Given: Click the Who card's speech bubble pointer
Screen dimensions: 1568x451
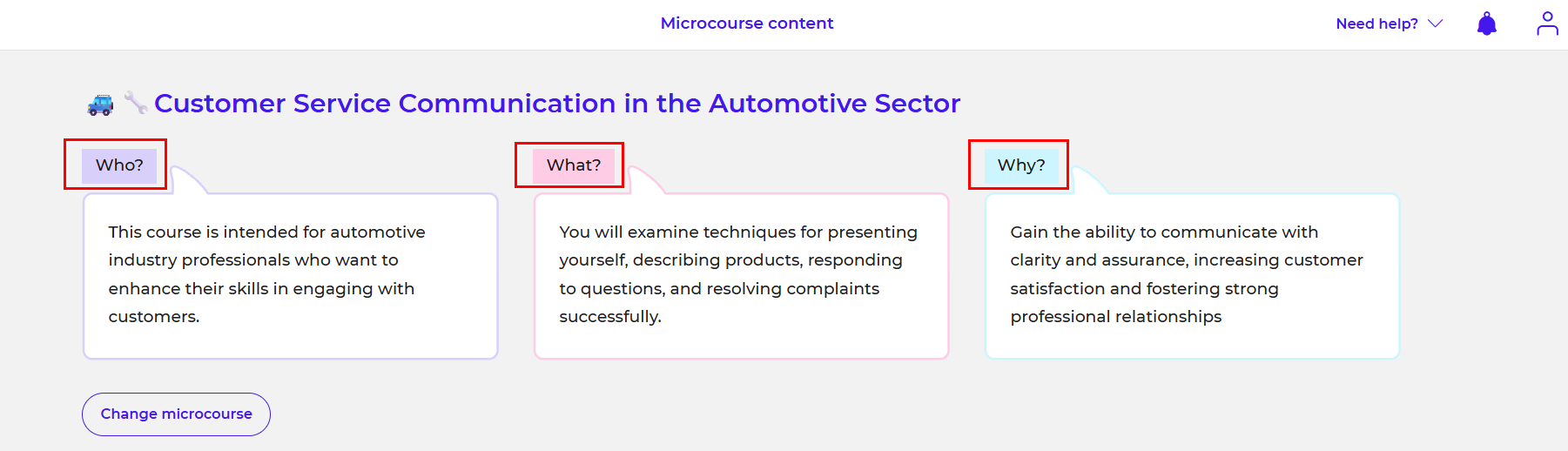Looking at the screenshot, I should point(186,181).
